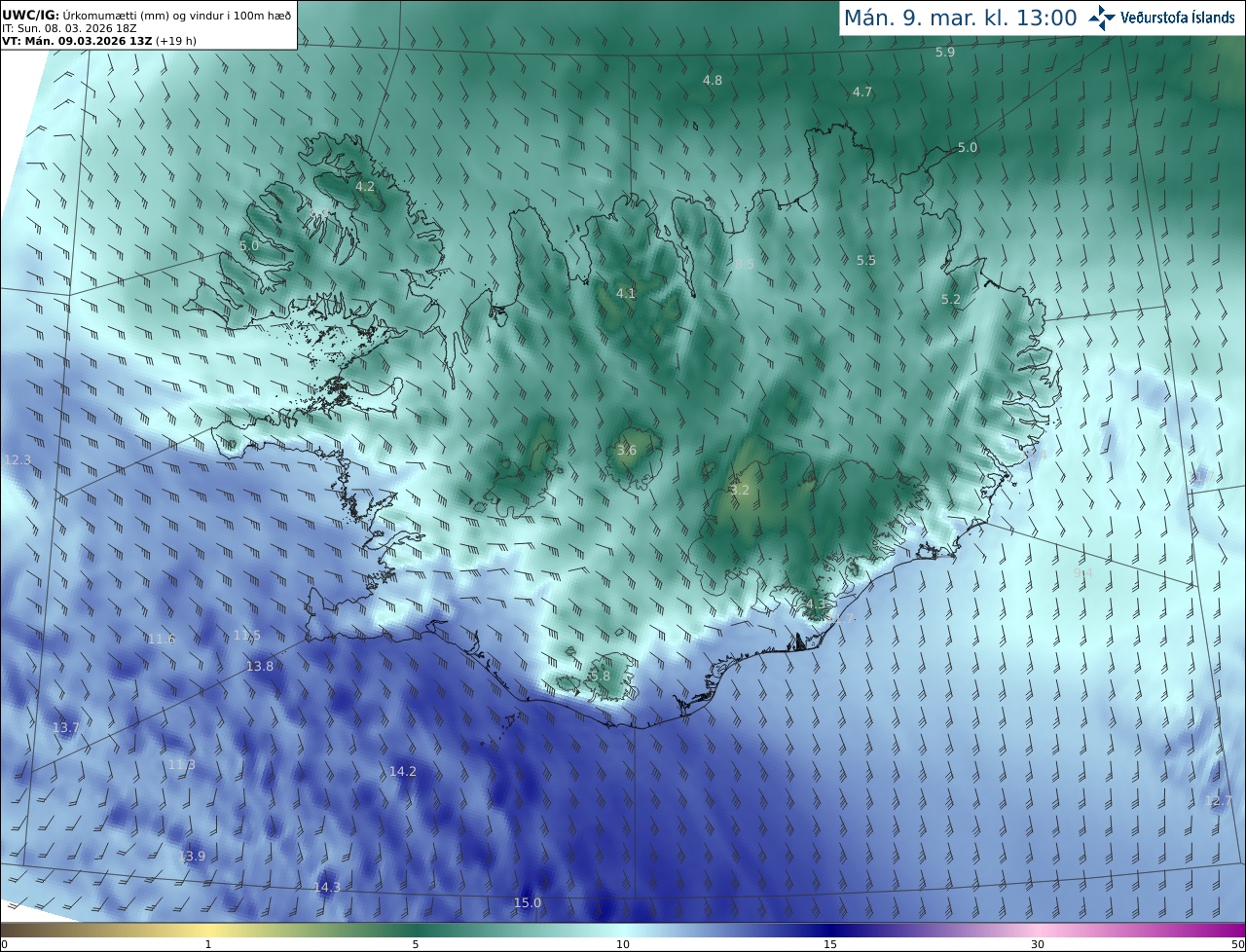Screen dimensions: 1246x952
Task: Click the 5.8 value on the southern glacier
Action: pos(601,676)
